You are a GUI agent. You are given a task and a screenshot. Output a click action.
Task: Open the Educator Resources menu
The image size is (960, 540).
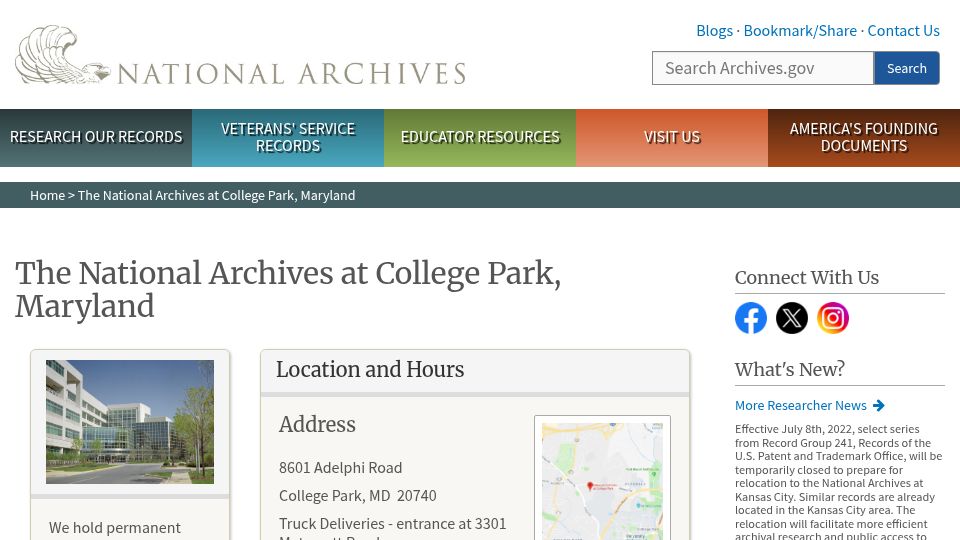coord(480,138)
